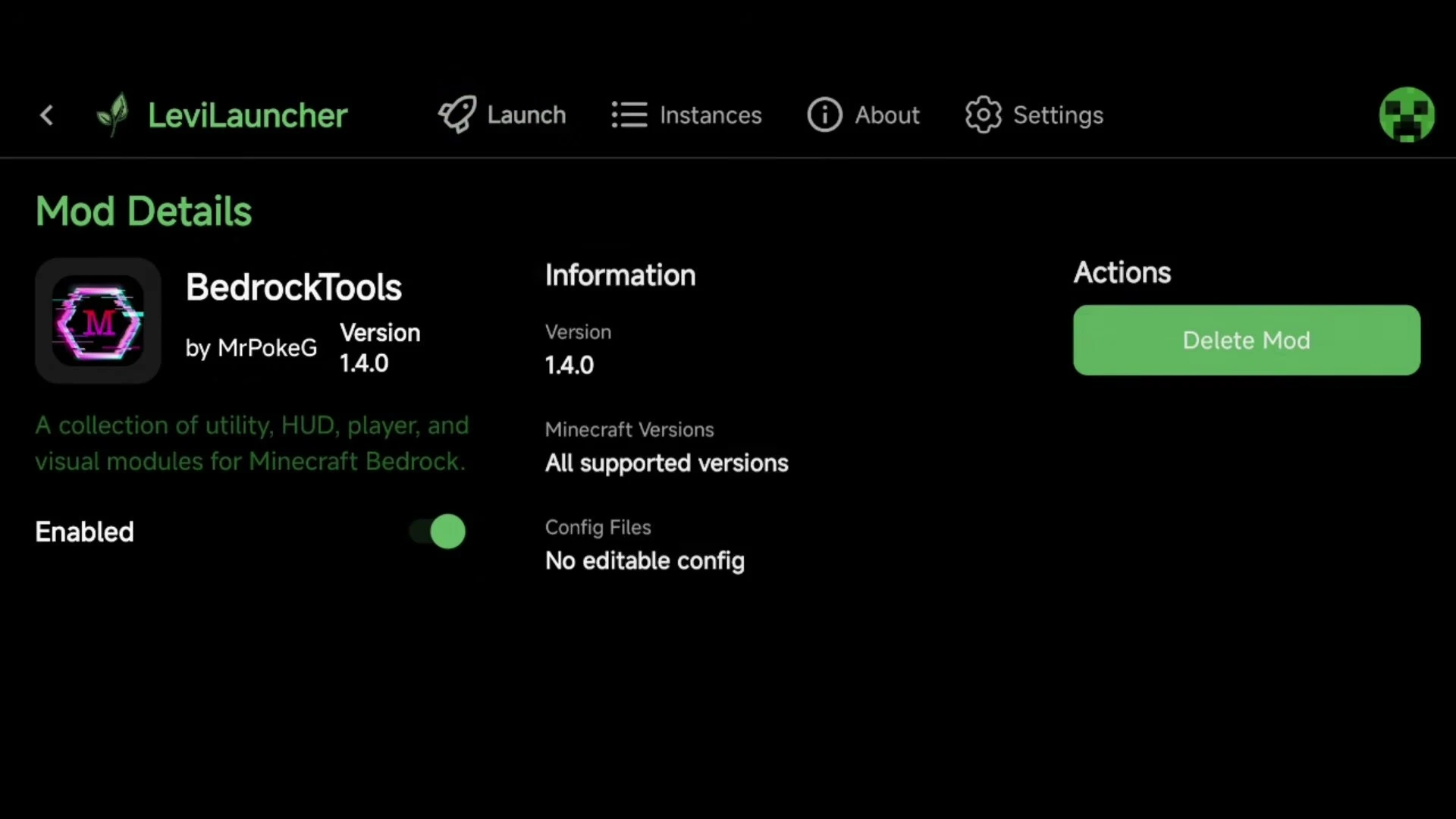Click the Settings gear icon
Viewport: 1456px width, 819px height.
984,115
